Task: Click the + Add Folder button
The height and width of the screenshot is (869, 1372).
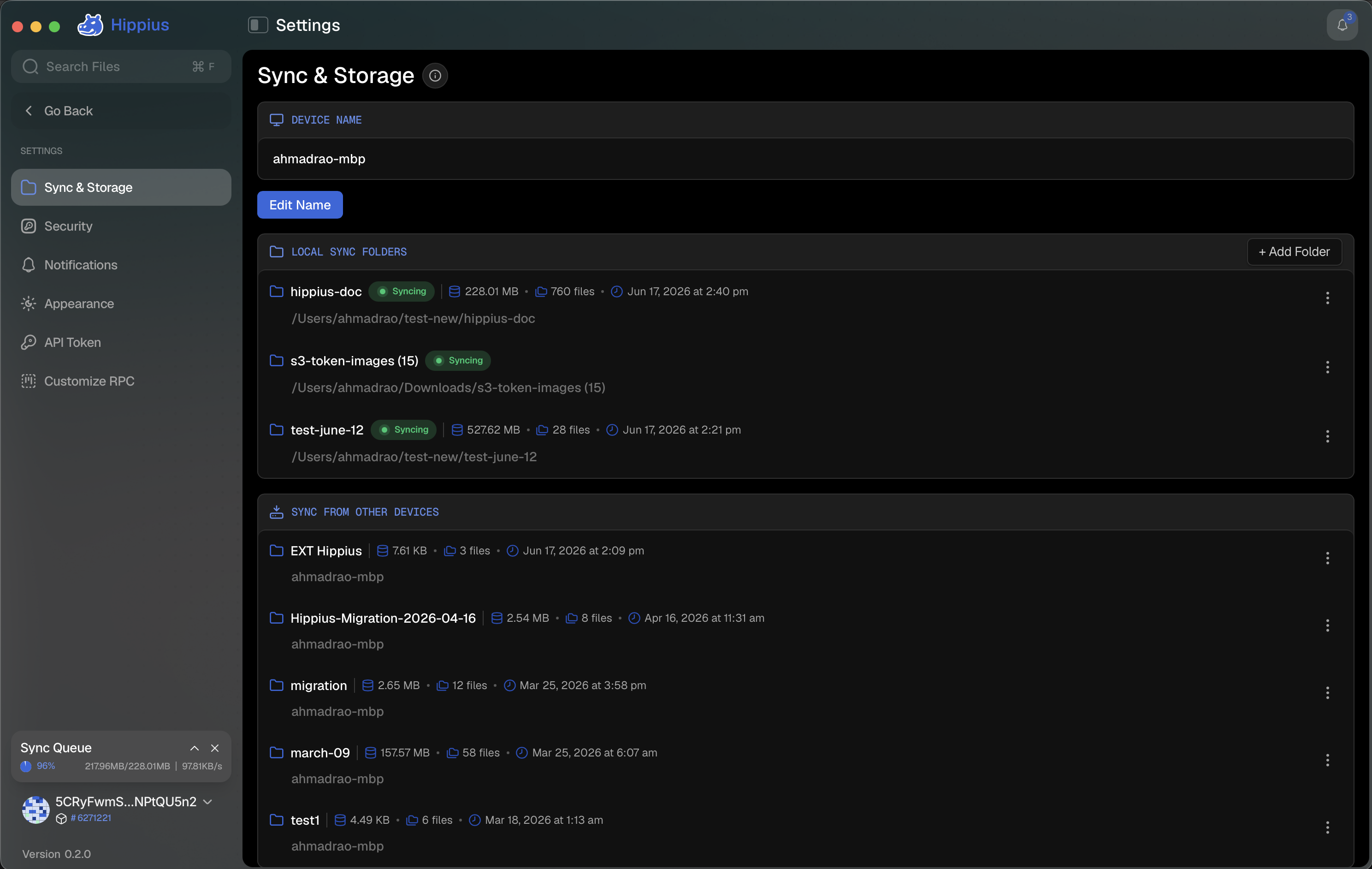Action: pos(1294,251)
